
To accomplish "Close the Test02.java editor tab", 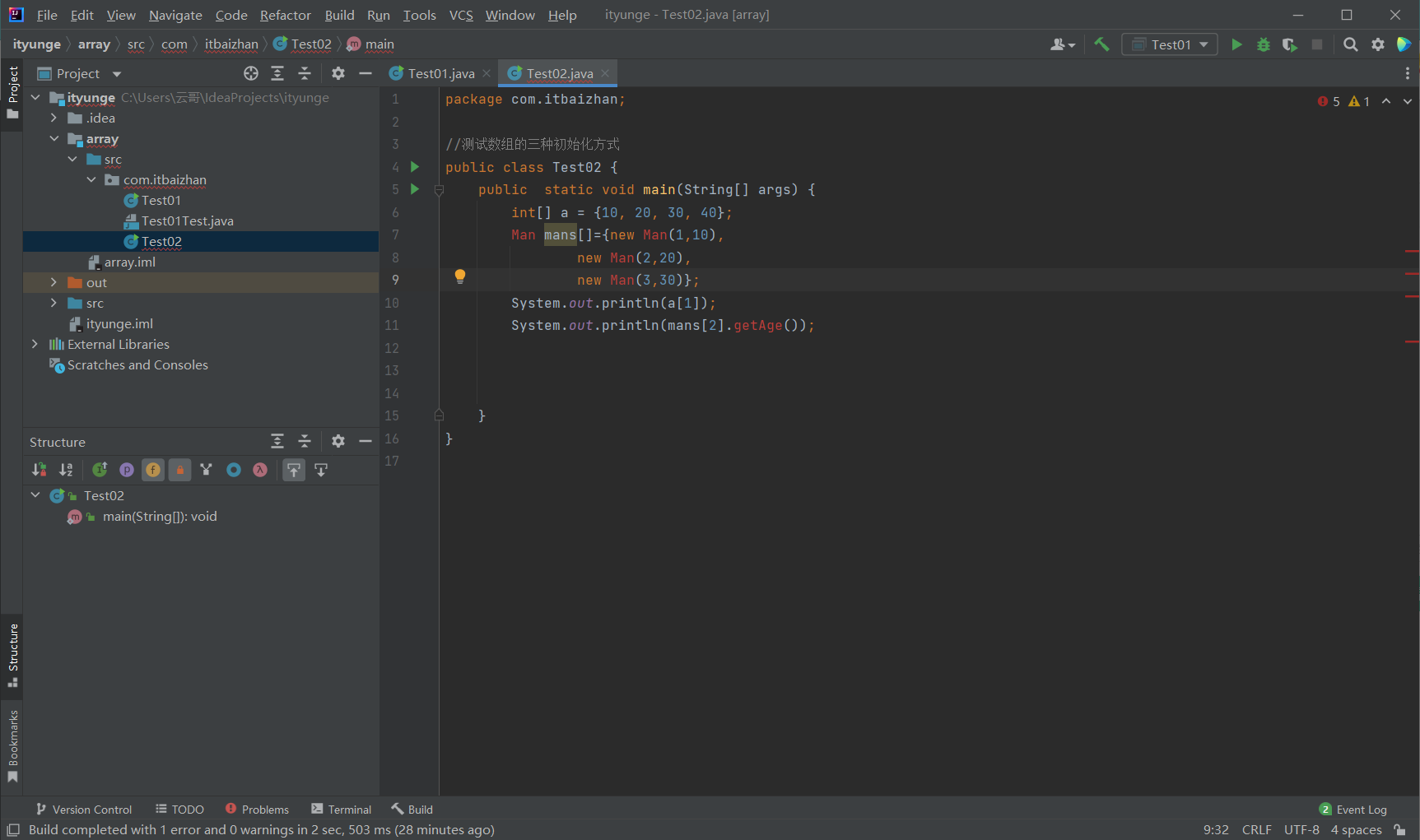I will (605, 73).
